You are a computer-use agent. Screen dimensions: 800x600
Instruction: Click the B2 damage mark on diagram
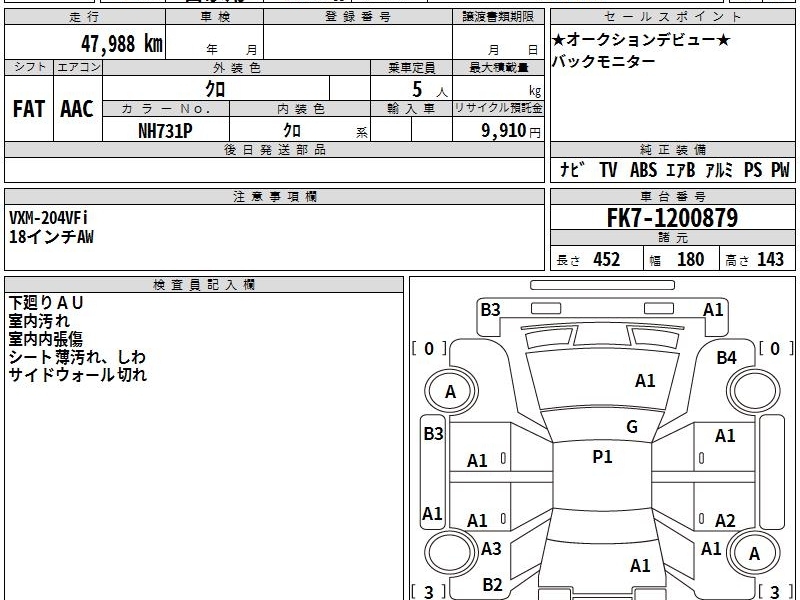pyautogui.click(x=492, y=585)
